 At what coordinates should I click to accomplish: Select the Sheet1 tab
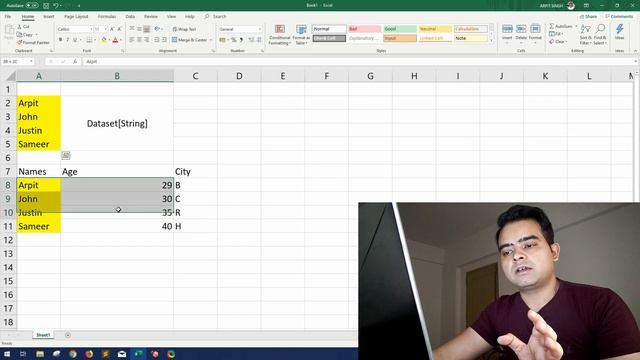[43, 335]
